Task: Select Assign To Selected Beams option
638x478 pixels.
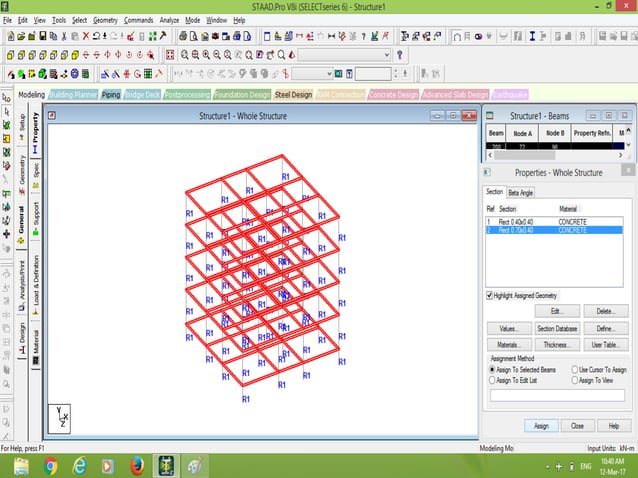Action: (x=491, y=369)
